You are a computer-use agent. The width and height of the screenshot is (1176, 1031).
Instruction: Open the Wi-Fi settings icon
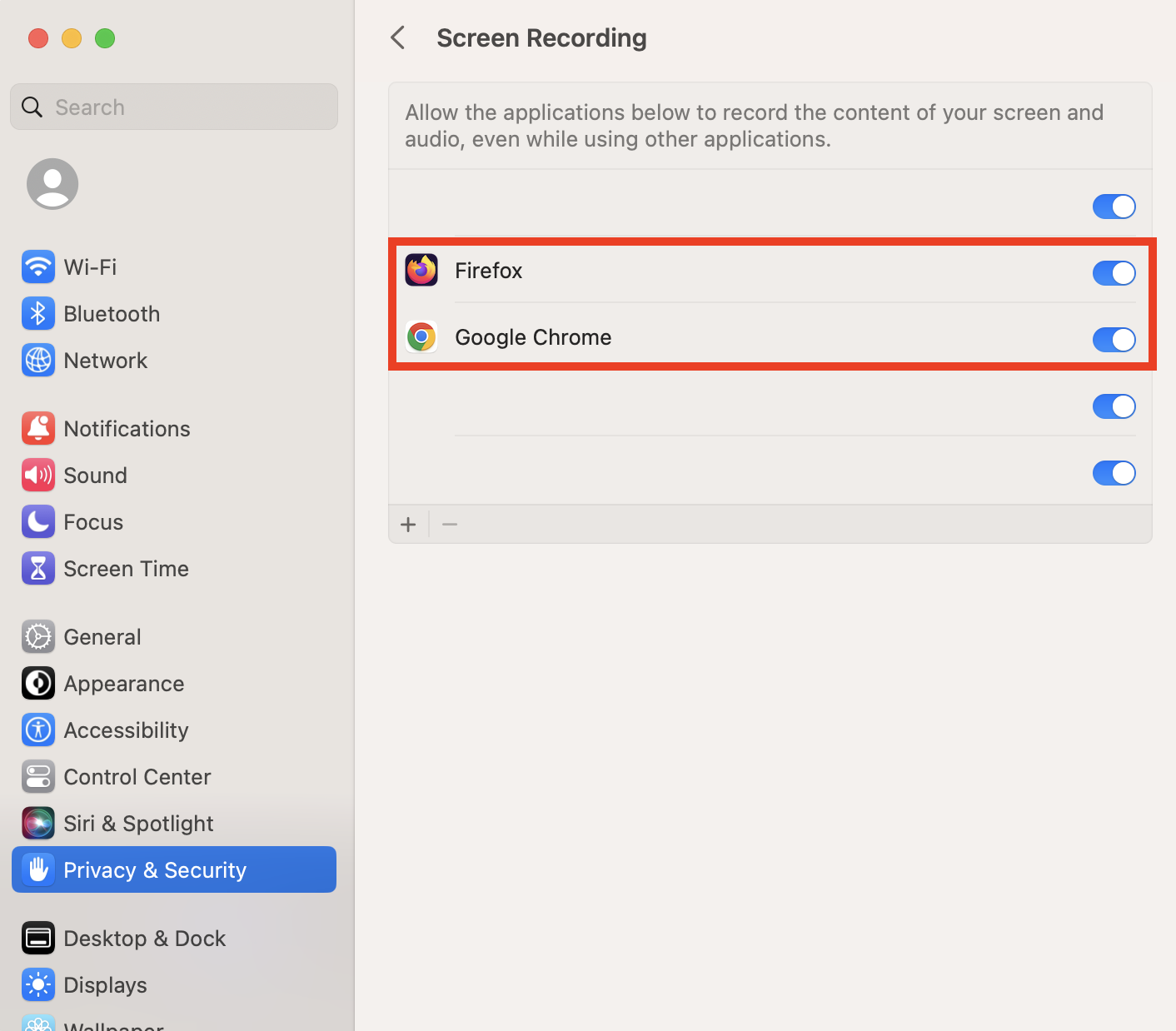pyautogui.click(x=38, y=267)
